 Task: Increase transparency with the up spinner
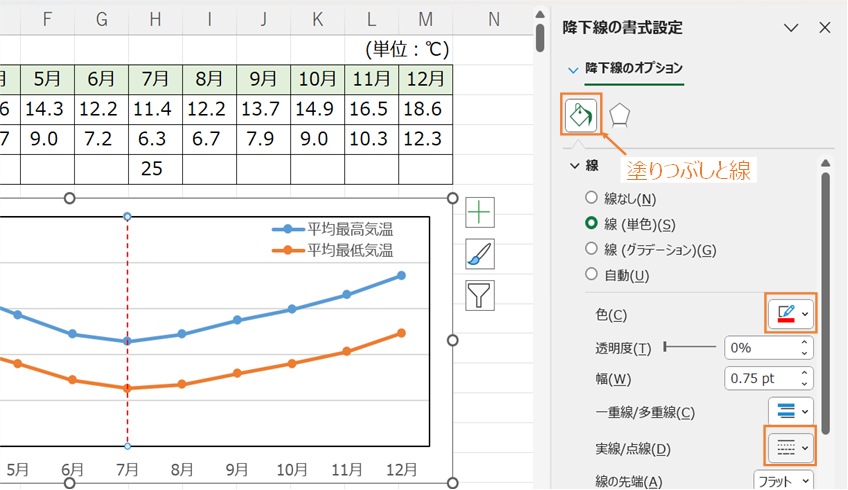805,342
